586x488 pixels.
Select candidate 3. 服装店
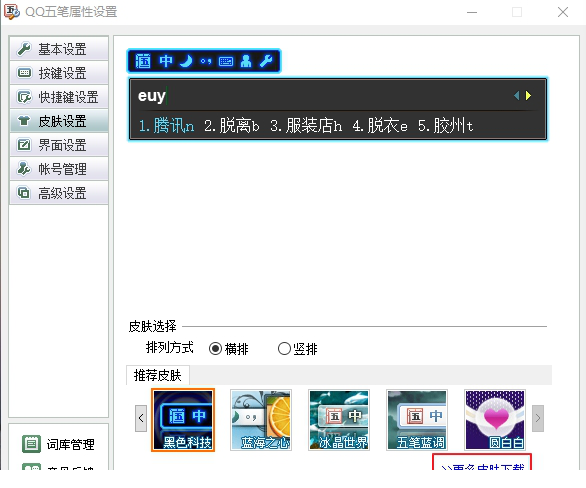point(306,126)
